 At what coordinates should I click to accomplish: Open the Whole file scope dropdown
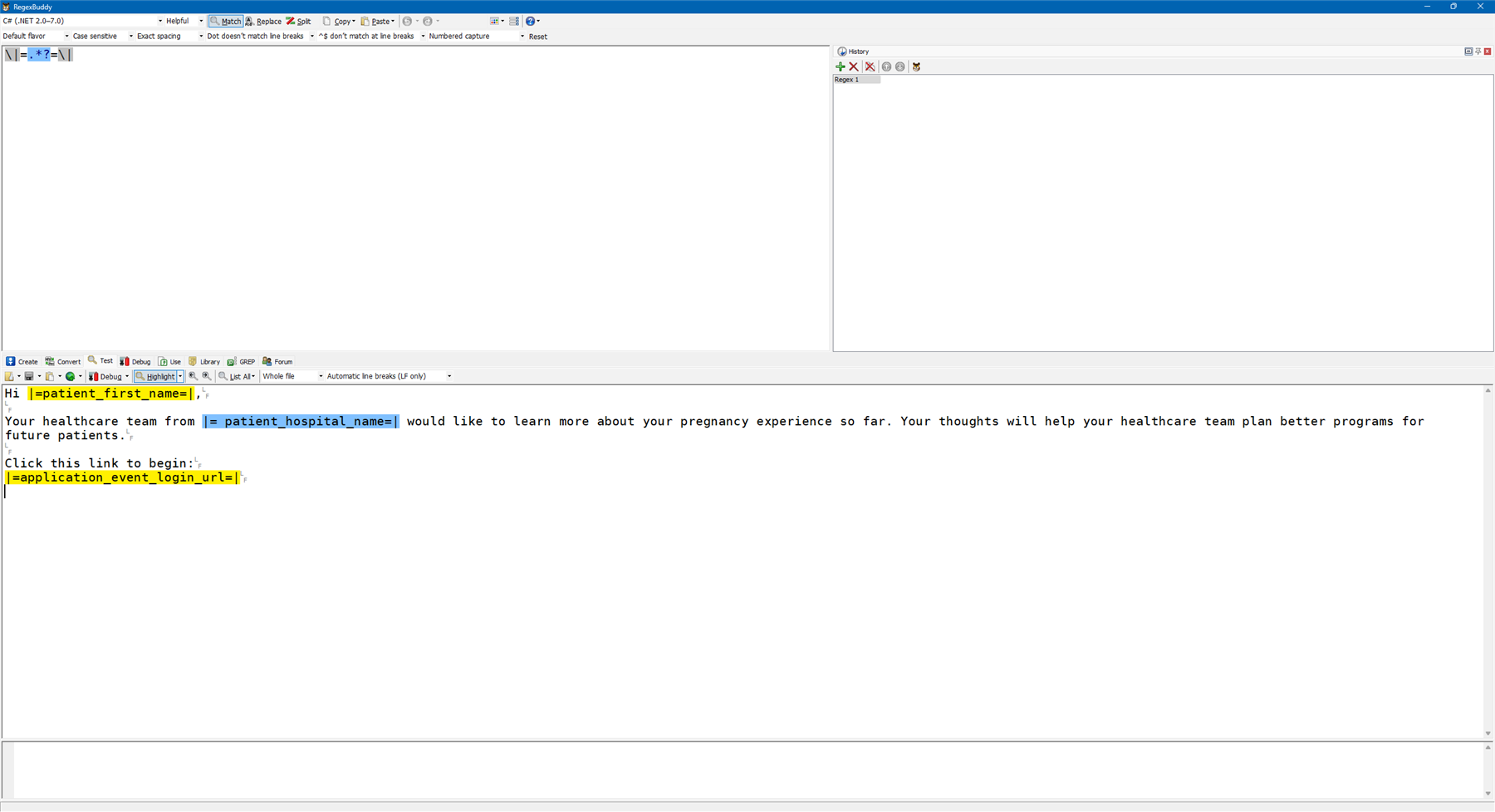pos(289,376)
